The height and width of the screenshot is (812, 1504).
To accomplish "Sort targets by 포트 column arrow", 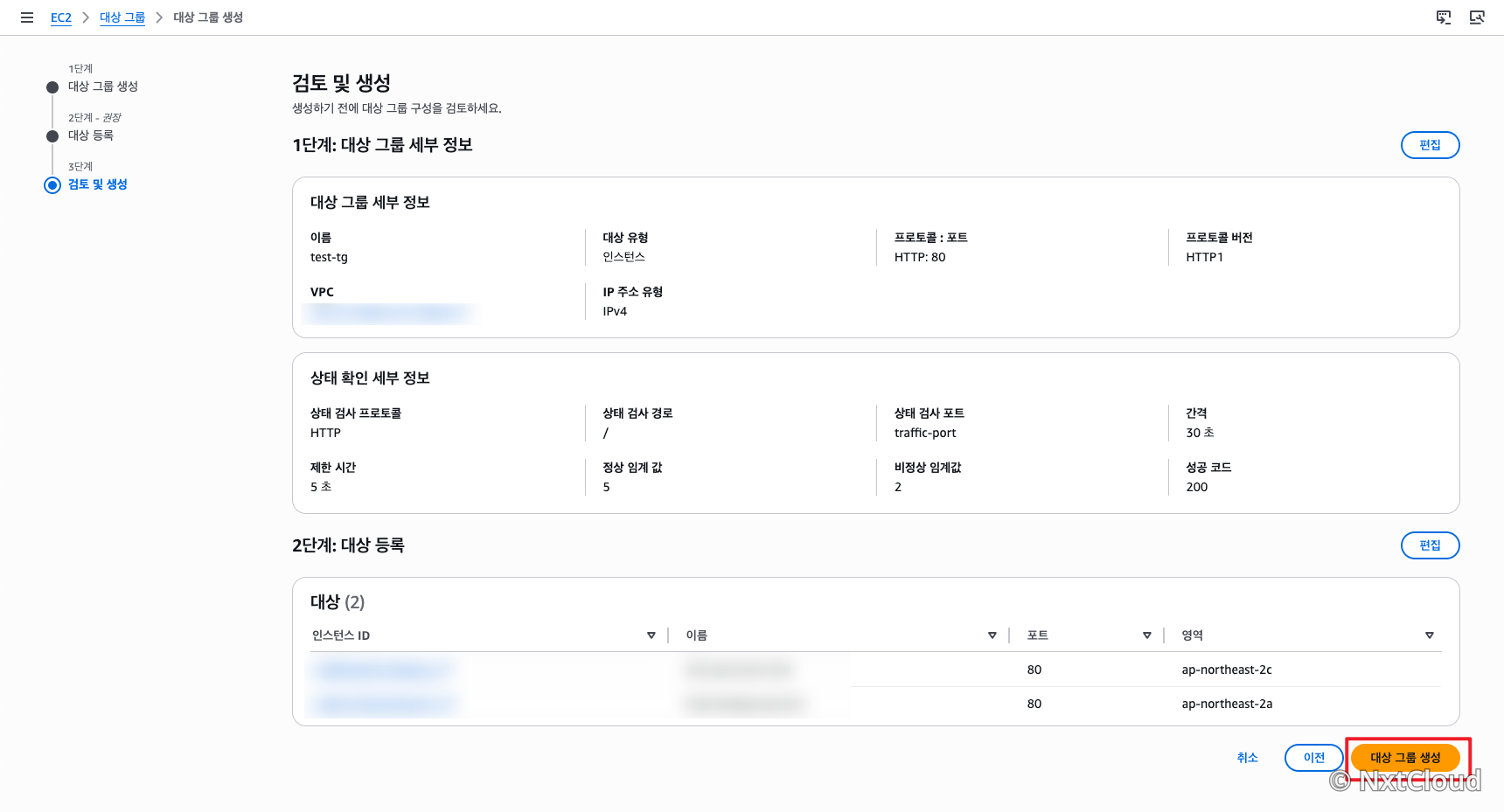I will point(1147,635).
